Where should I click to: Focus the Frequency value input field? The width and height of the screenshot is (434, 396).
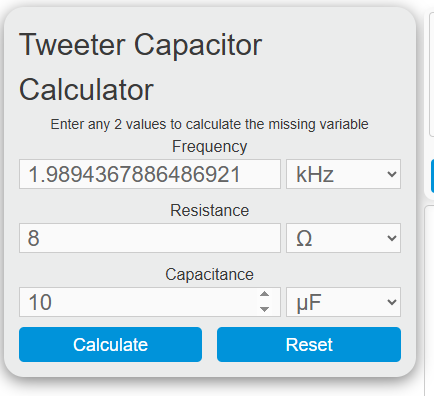tap(150, 174)
